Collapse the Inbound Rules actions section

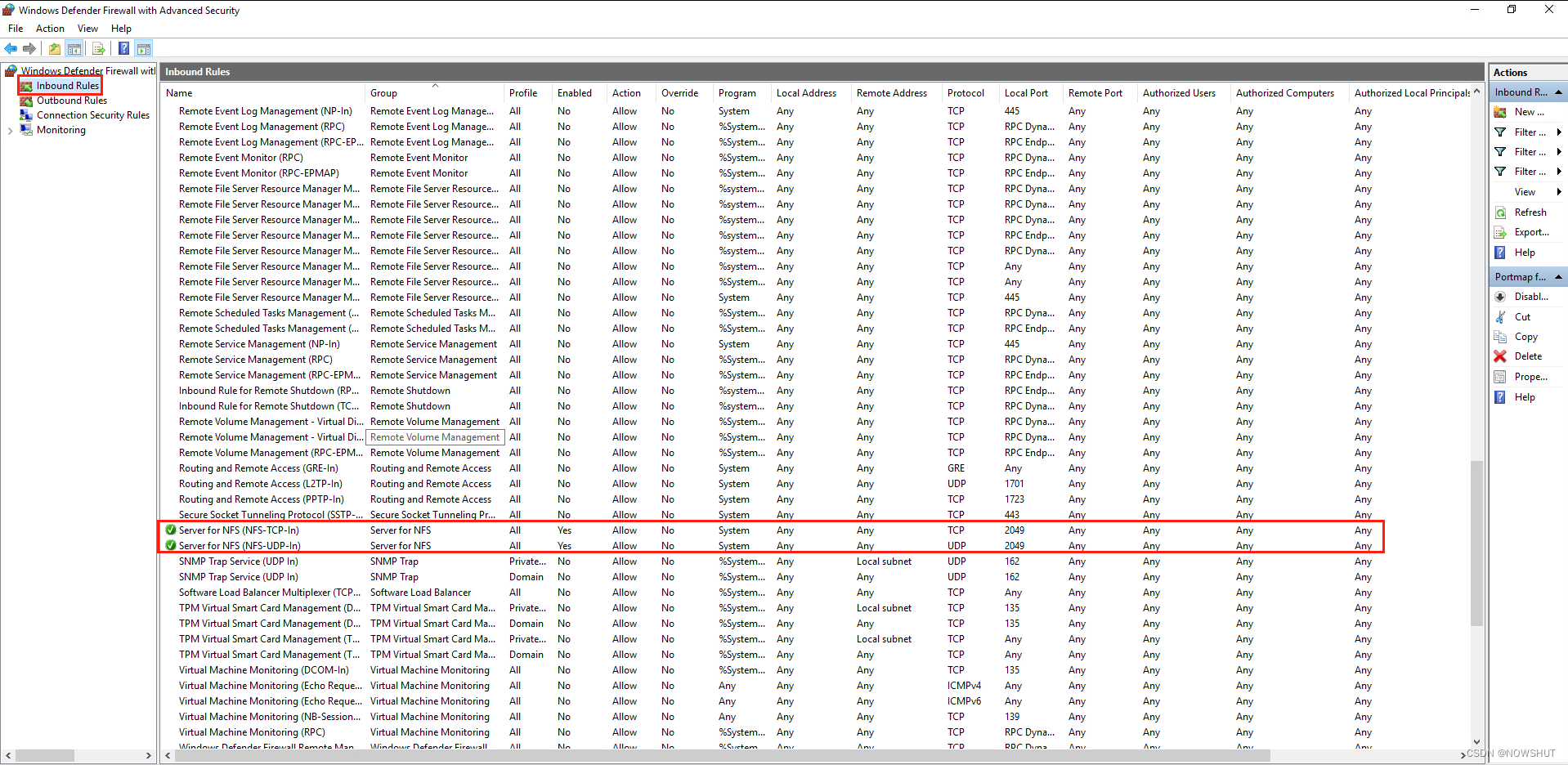[x=1558, y=92]
